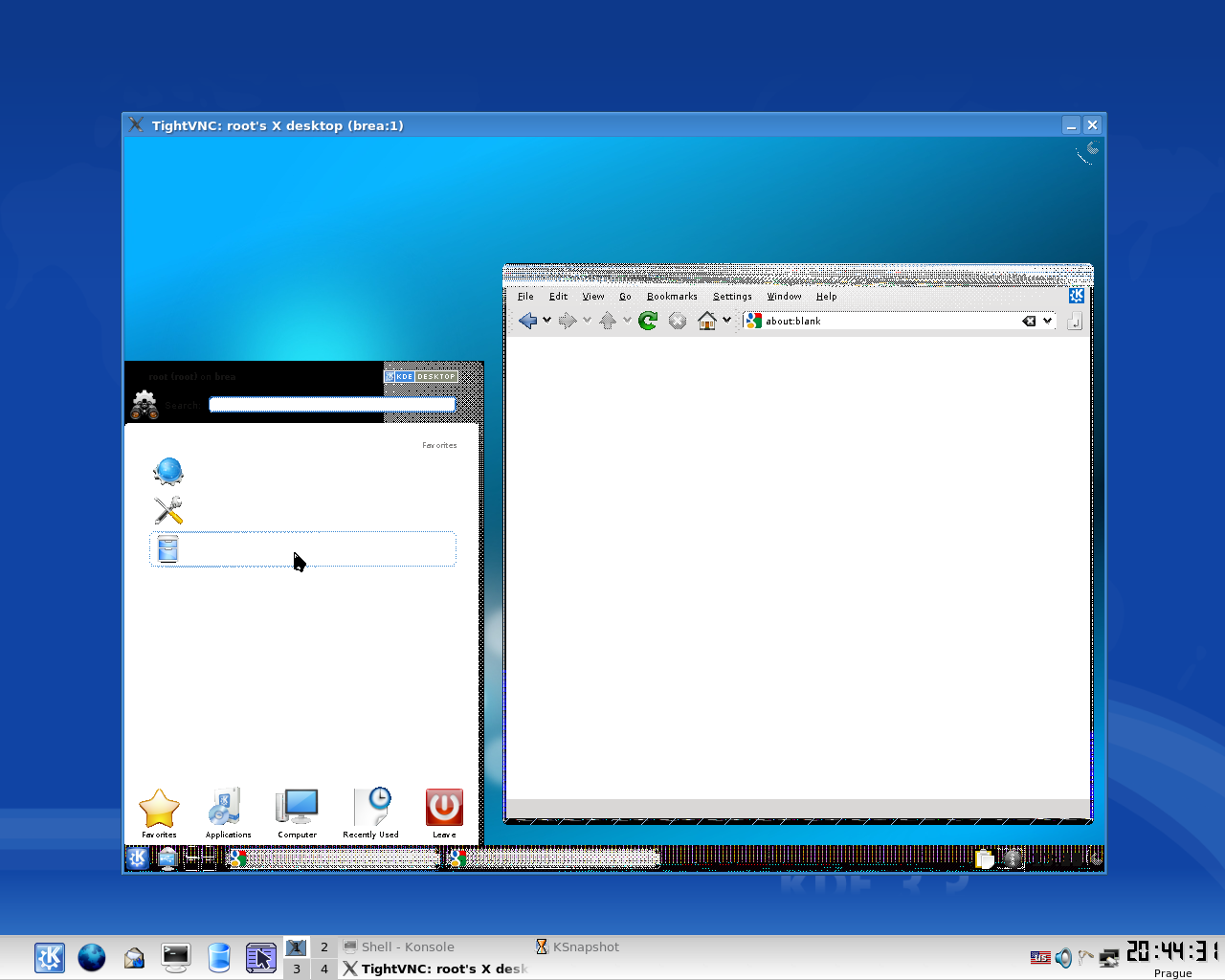Switch to virtual desktop 3
Screen dimensions: 1225x980
pyautogui.click(x=297, y=969)
